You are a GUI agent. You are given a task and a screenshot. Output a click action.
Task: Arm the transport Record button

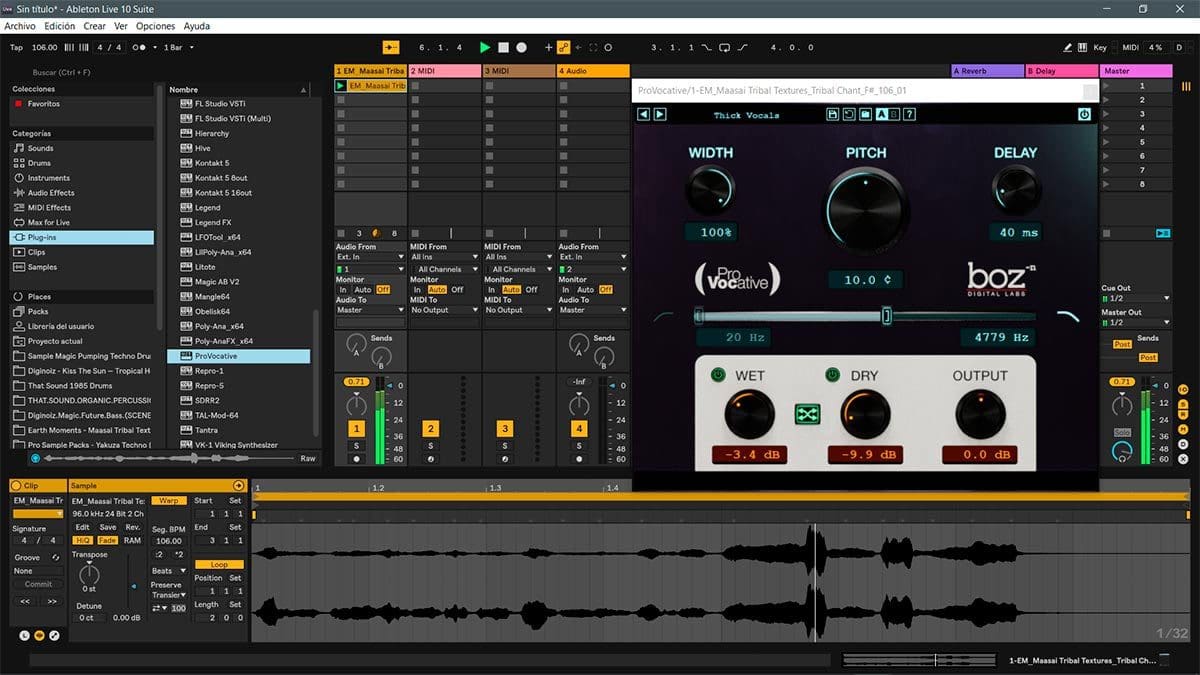point(522,47)
